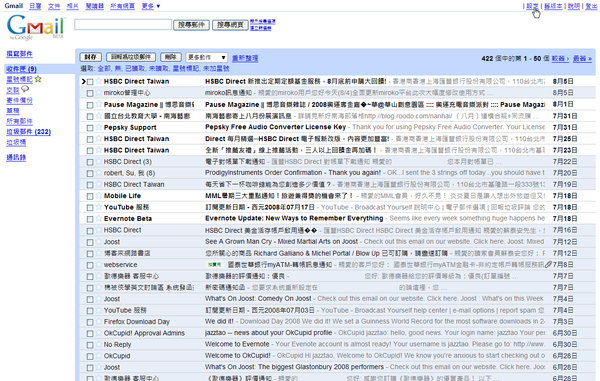Select the Evernote Beta email checkbox

[90, 219]
